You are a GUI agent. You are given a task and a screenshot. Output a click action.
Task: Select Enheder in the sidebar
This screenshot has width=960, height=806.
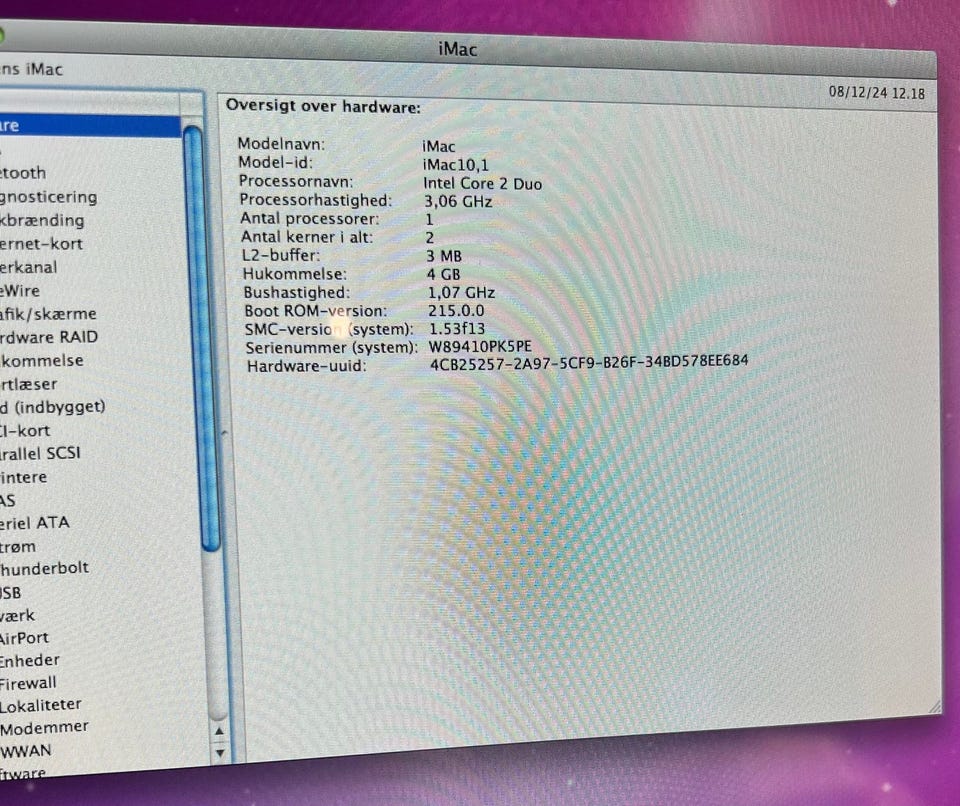29,660
